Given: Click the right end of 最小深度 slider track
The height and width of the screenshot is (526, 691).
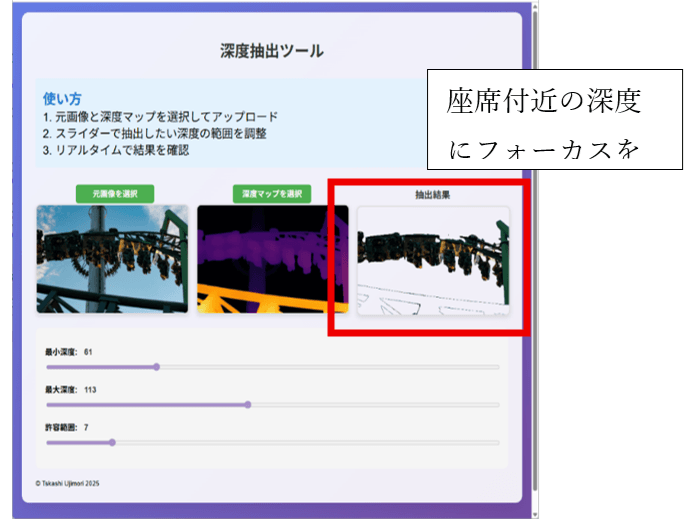Looking at the screenshot, I should (x=496, y=367).
